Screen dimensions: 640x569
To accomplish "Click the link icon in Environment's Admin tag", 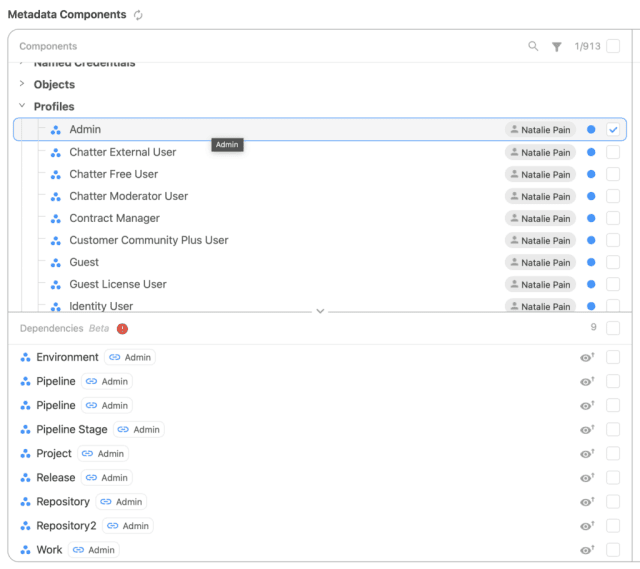I will point(115,358).
